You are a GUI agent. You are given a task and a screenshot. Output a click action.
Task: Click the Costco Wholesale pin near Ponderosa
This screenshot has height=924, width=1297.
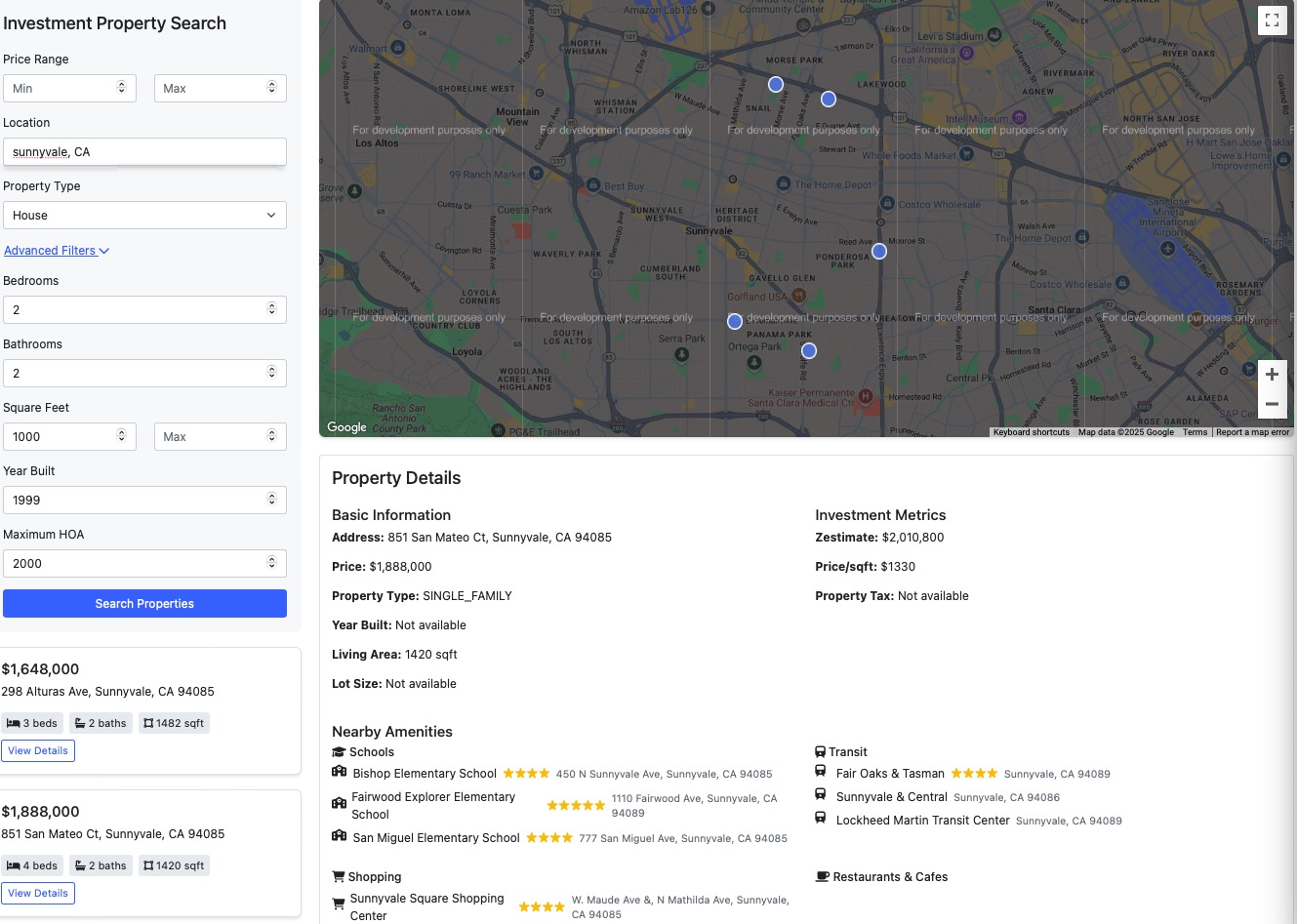pos(887,204)
